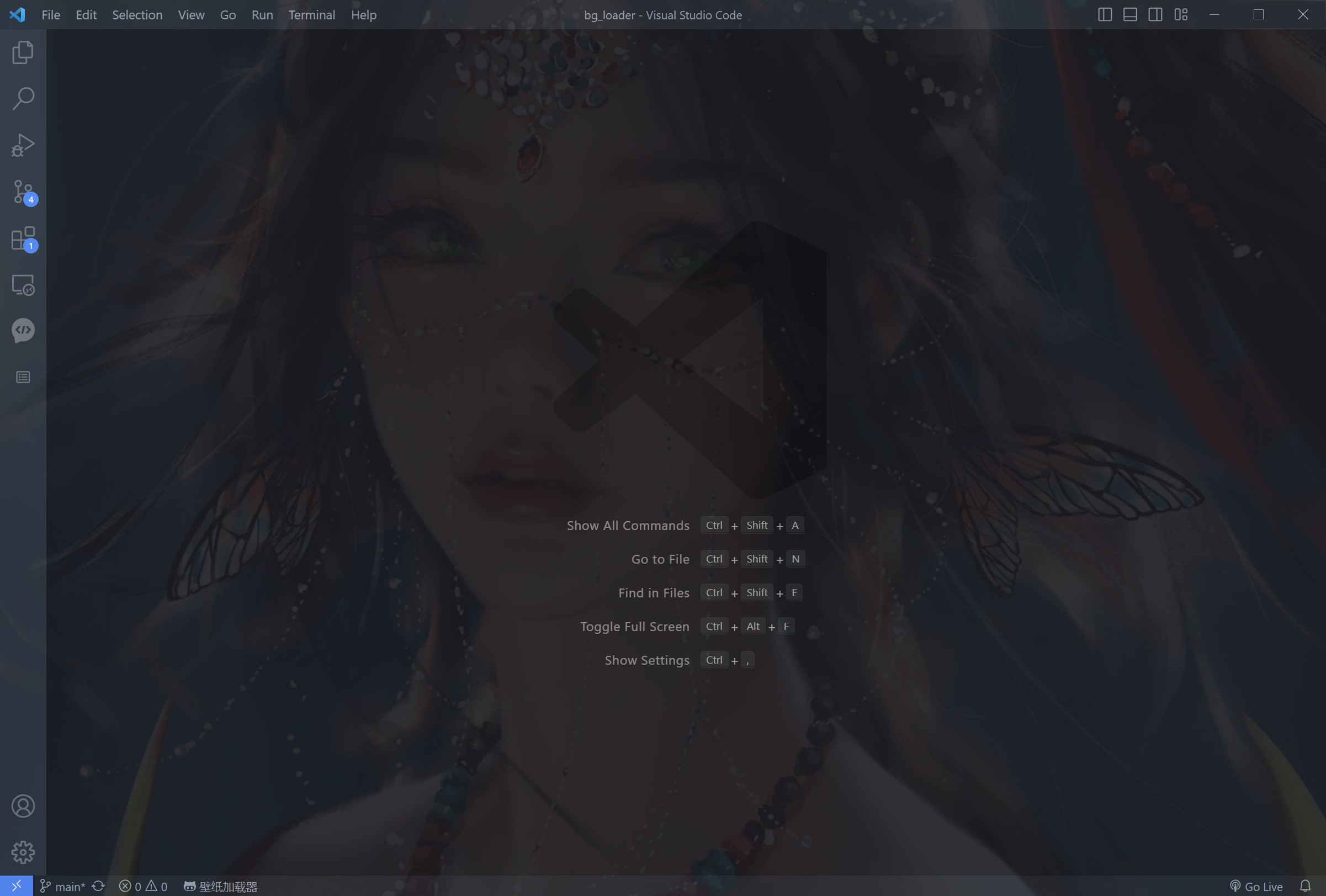Open the Explorer view icon
Image resolution: width=1326 pixels, height=896 pixels.
click(x=23, y=52)
